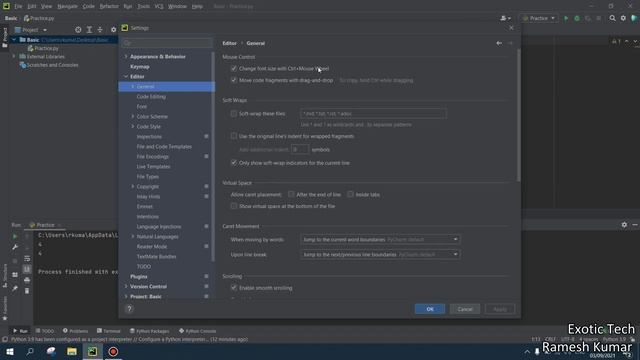The height and width of the screenshot is (360, 640).
Task: Click the user account icon in toolbar
Action: pos(505,18)
